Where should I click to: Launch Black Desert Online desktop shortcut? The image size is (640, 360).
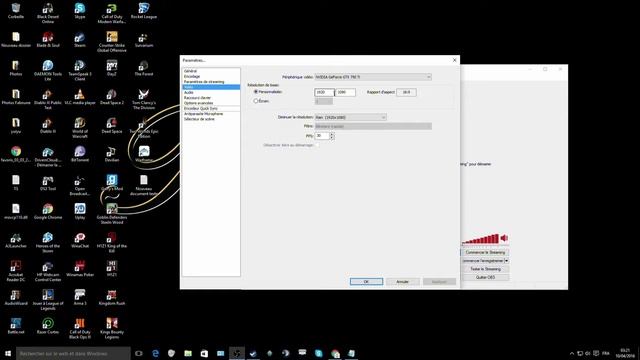(48, 13)
